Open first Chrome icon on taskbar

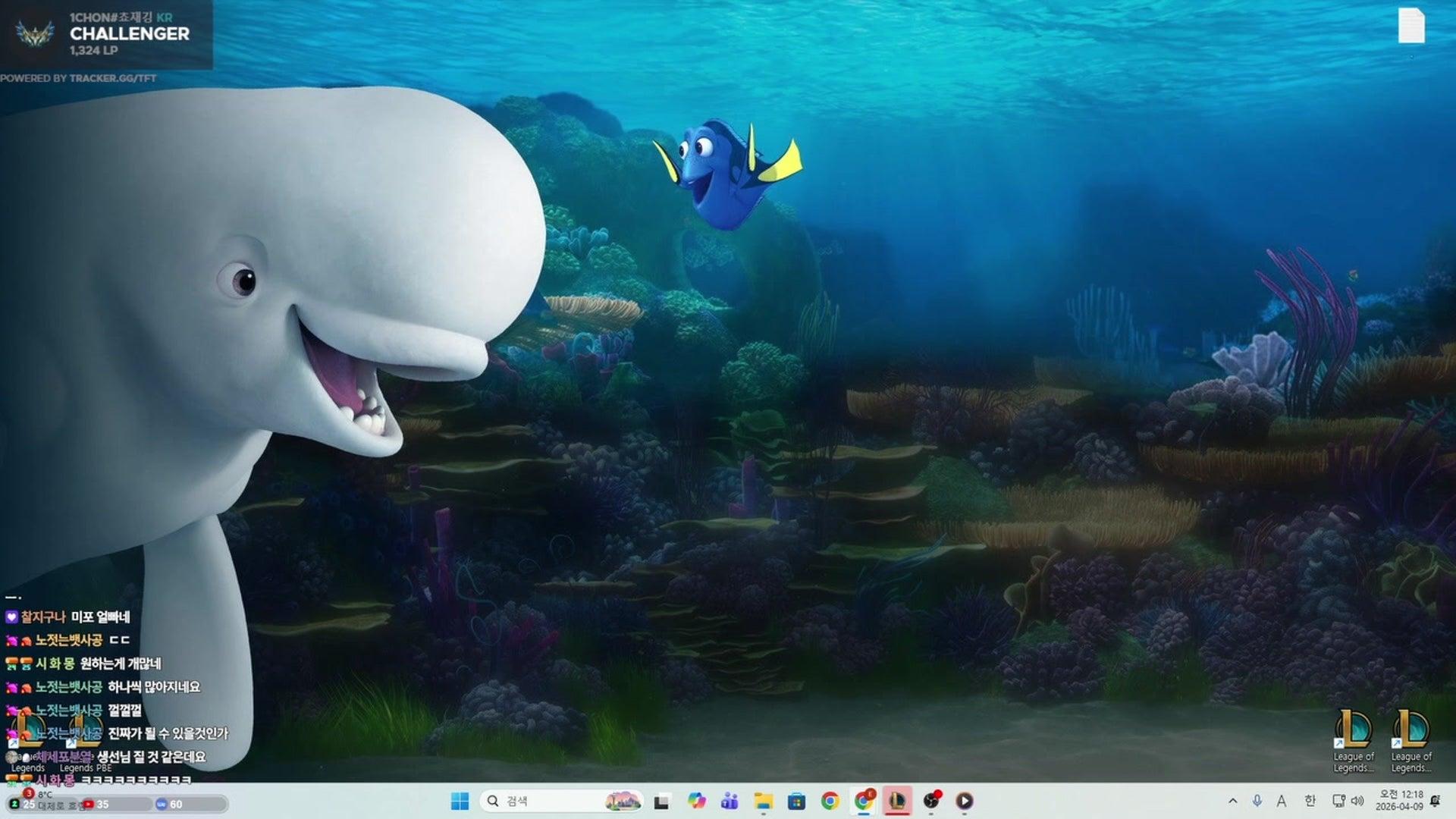click(x=830, y=801)
